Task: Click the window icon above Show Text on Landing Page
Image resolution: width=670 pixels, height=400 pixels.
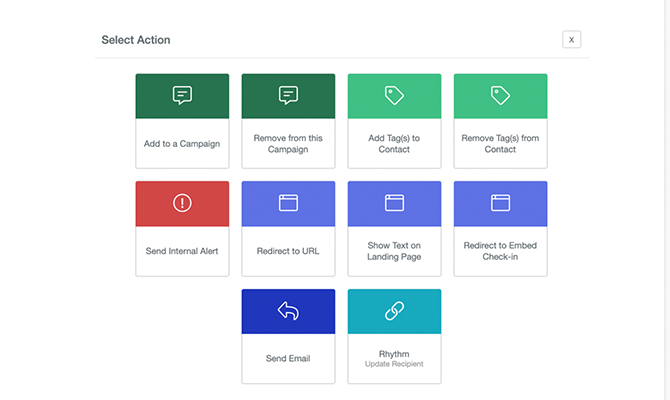Action: 394,203
